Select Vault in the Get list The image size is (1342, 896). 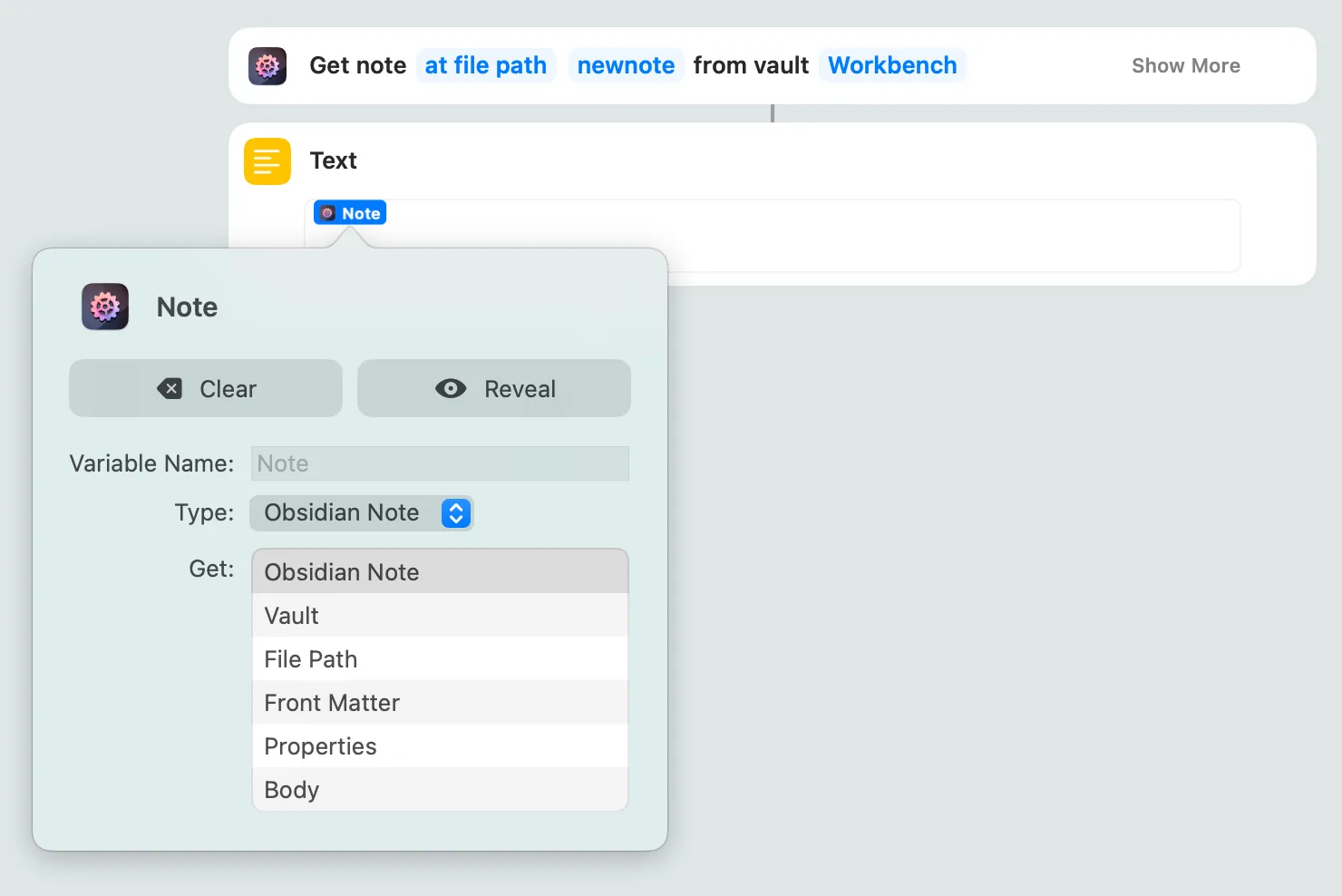point(440,616)
